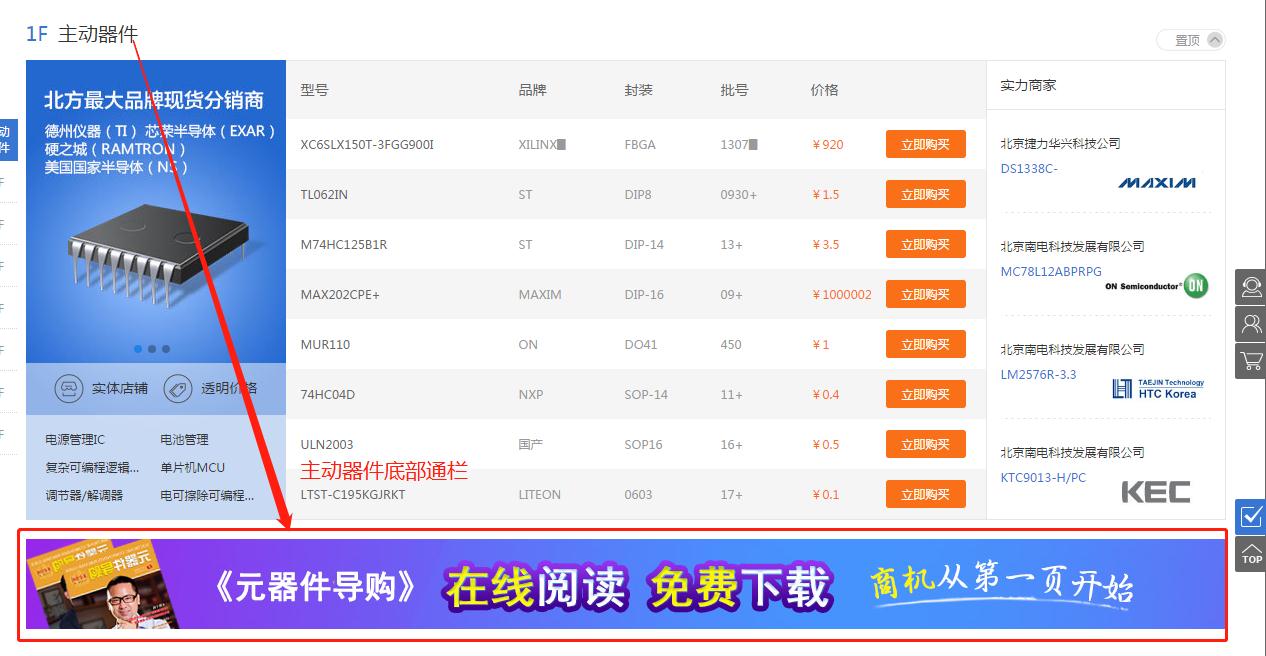
Task: Select model TL062IN in the table
Action: pyautogui.click(x=324, y=194)
